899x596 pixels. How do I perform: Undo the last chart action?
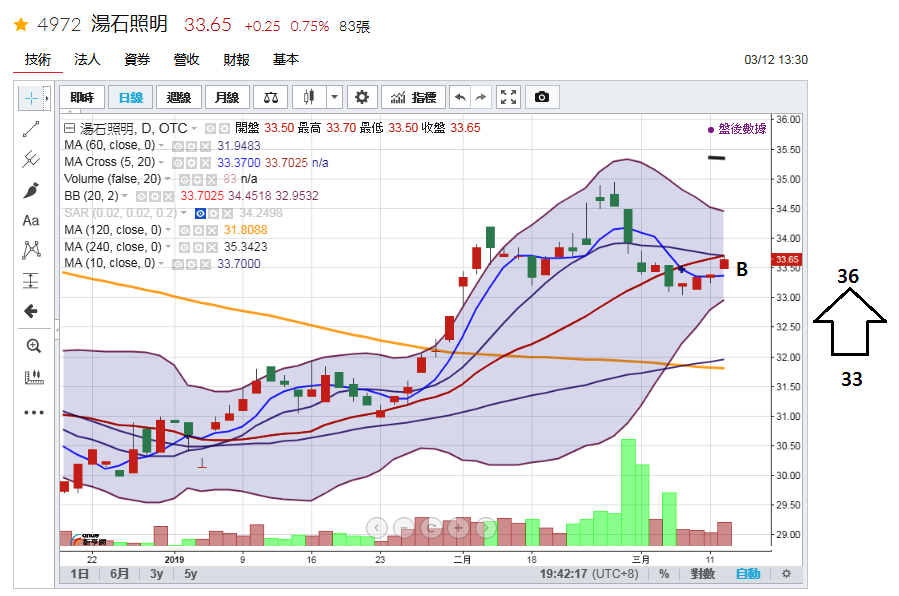click(x=460, y=97)
